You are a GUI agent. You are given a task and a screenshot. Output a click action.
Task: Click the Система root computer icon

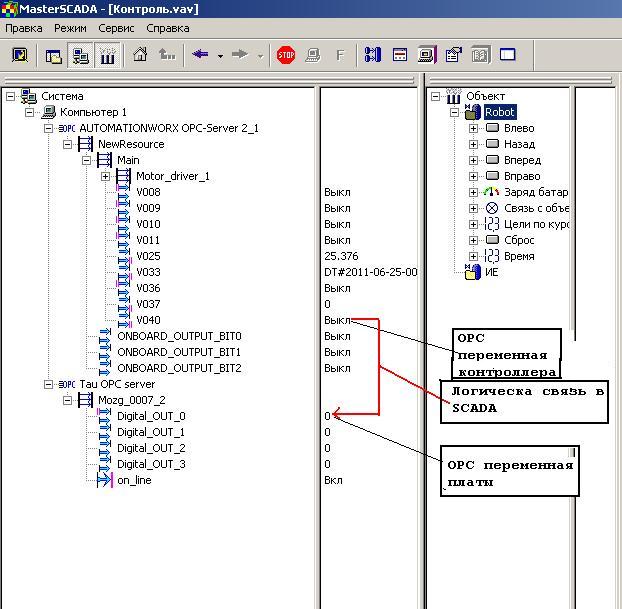pyautogui.click(x=29, y=97)
